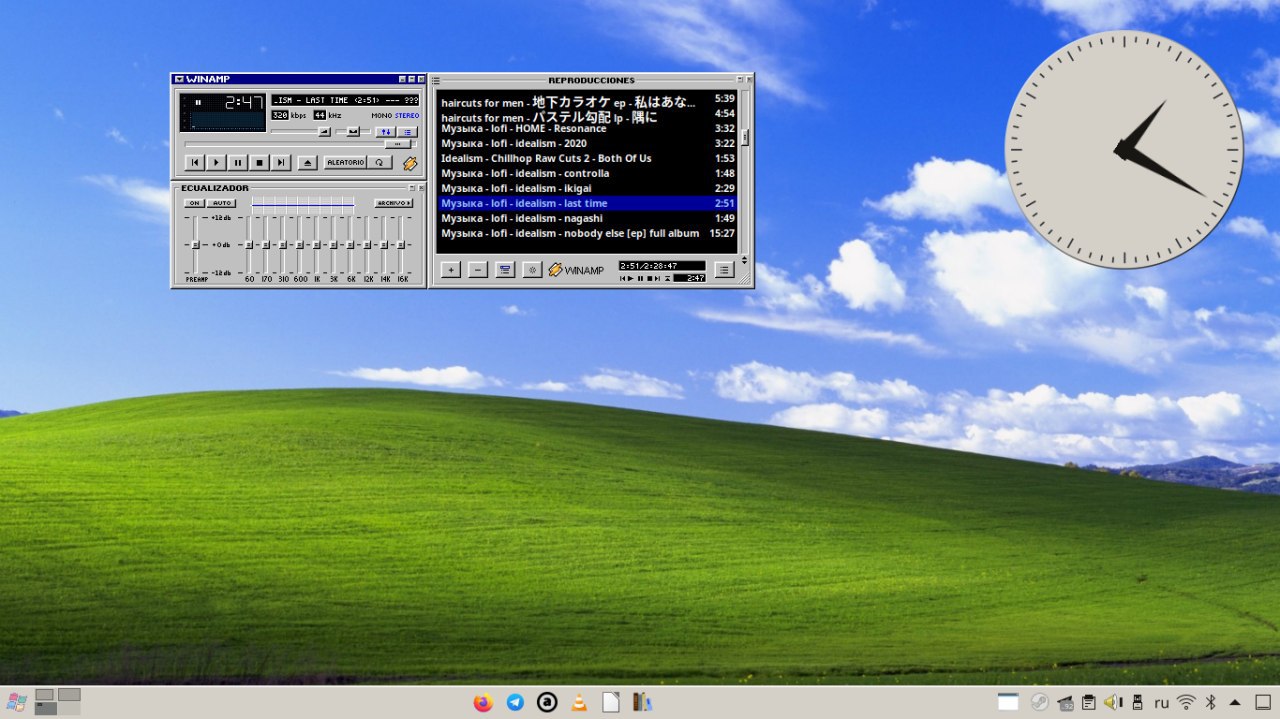
Task: Select track idealism - nagashi
Action: click(588, 218)
